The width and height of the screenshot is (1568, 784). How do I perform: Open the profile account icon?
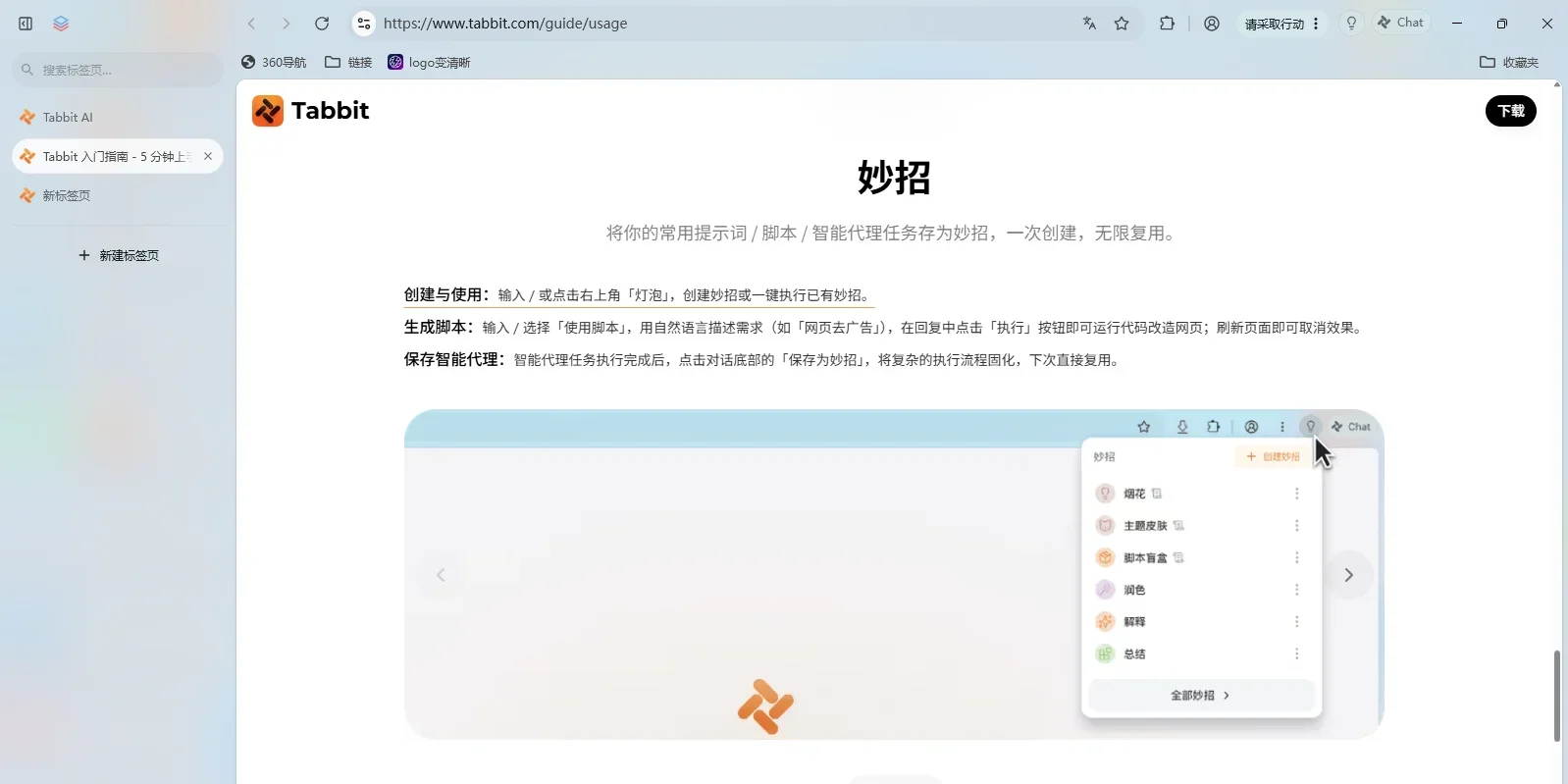tap(1212, 24)
